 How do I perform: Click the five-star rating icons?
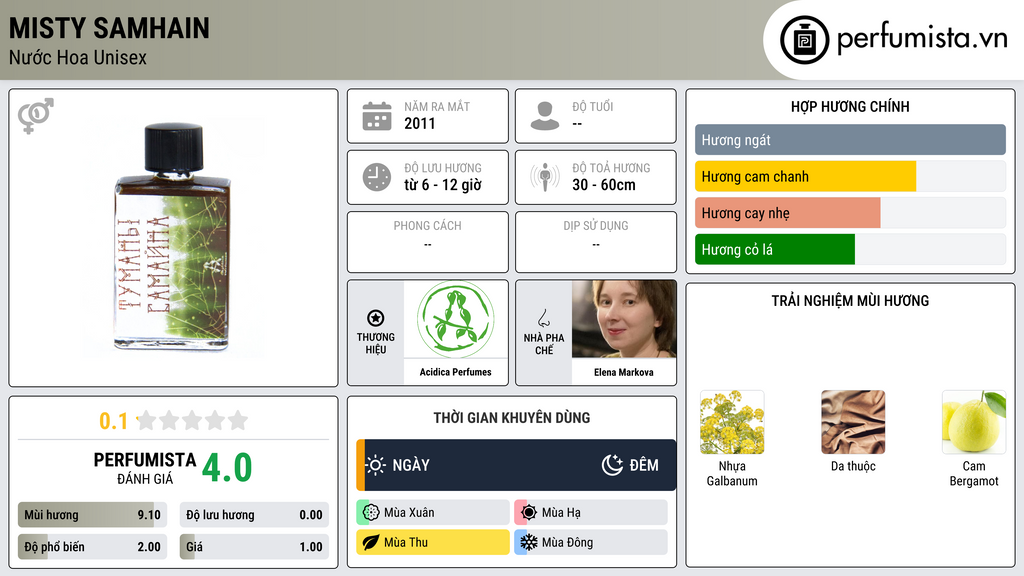pyautogui.click(x=193, y=421)
